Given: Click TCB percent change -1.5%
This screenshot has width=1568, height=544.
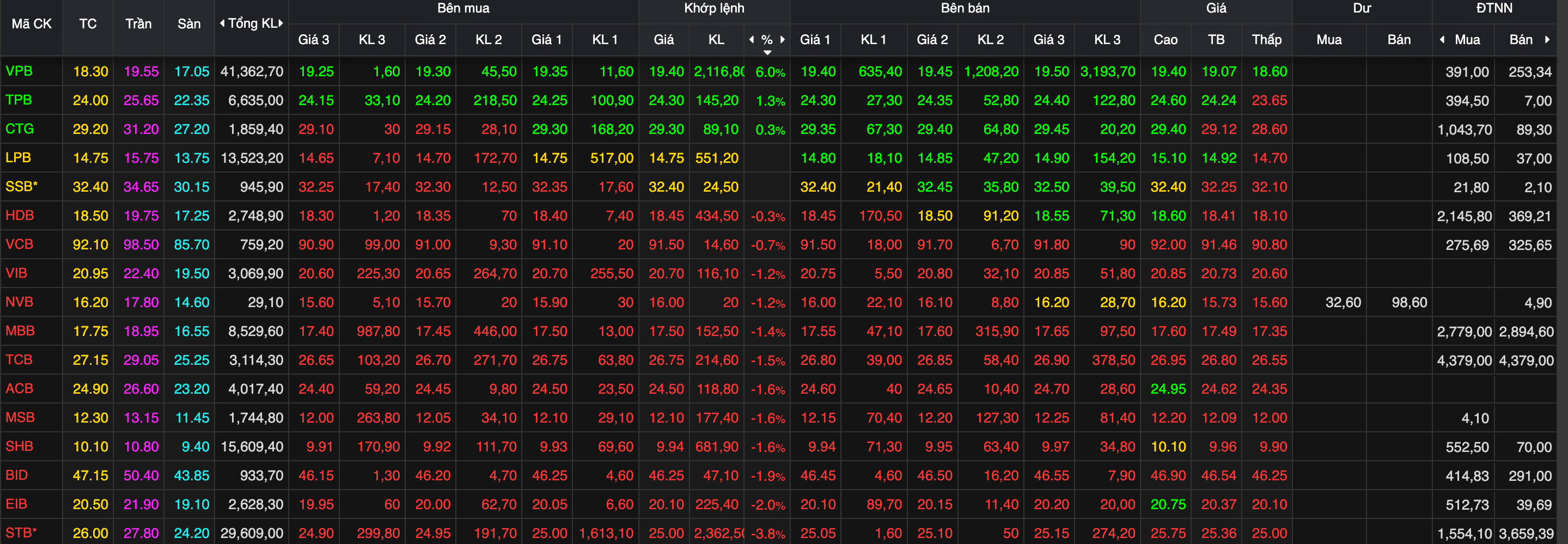Looking at the screenshot, I should pos(767,361).
